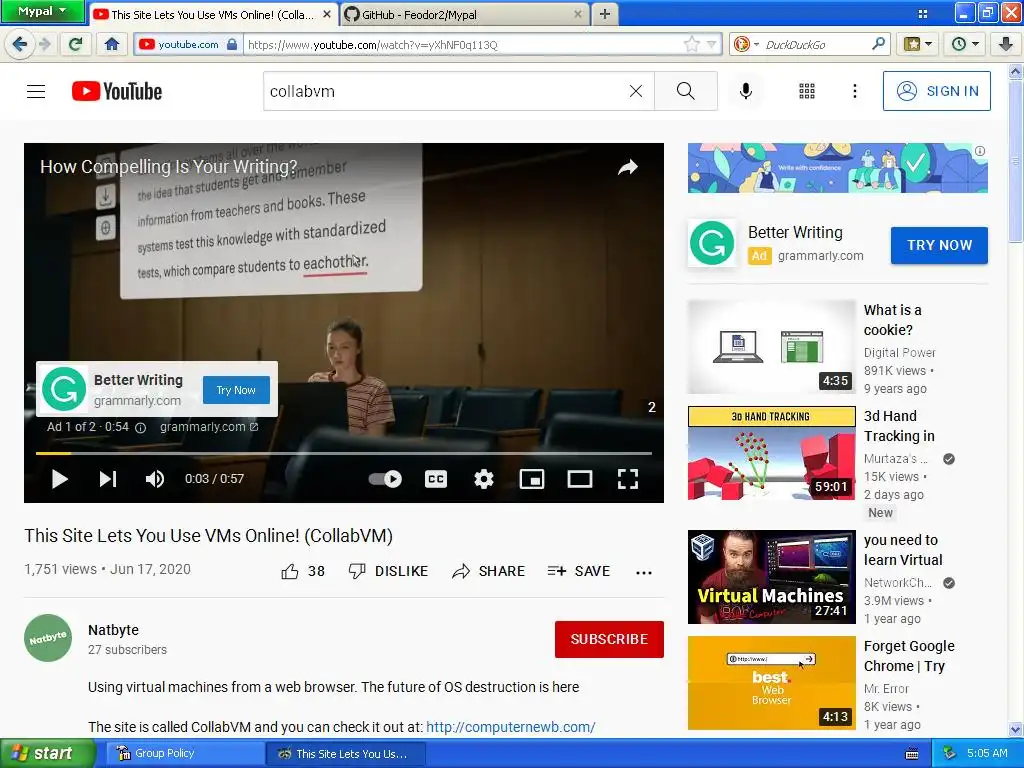Open the computernewb.com link in description
Screen dimensions: 1024x768
point(511,727)
